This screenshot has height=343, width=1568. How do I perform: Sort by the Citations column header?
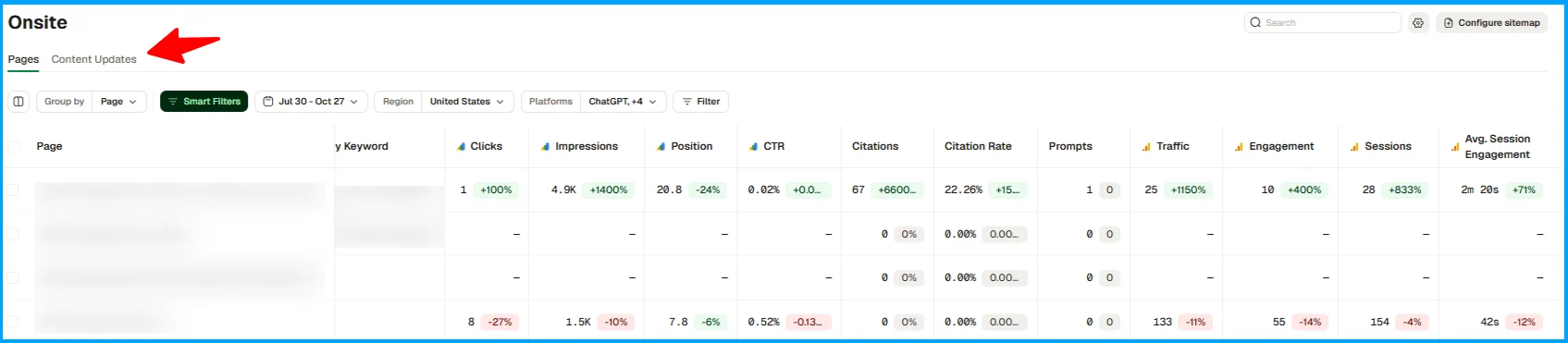pyautogui.click(x=875, y=146)
